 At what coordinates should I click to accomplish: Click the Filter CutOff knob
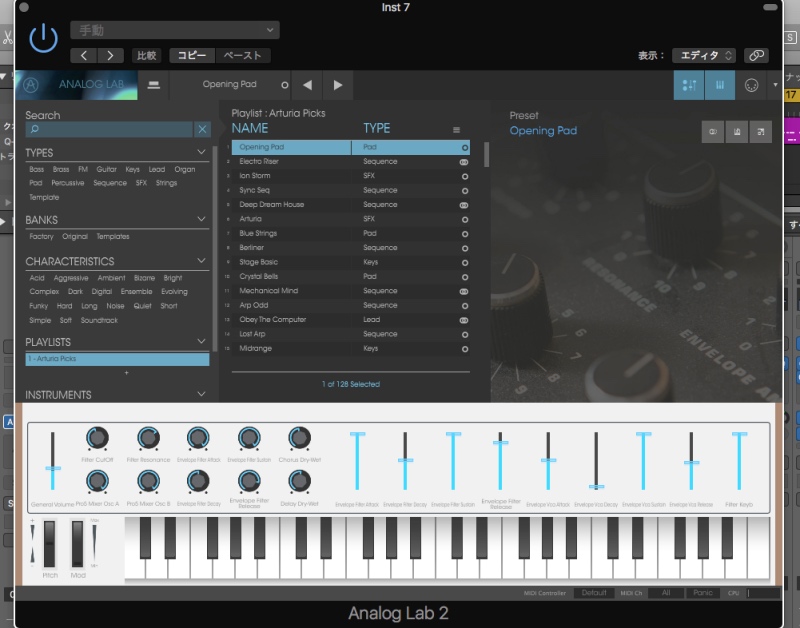coord(97,438)
